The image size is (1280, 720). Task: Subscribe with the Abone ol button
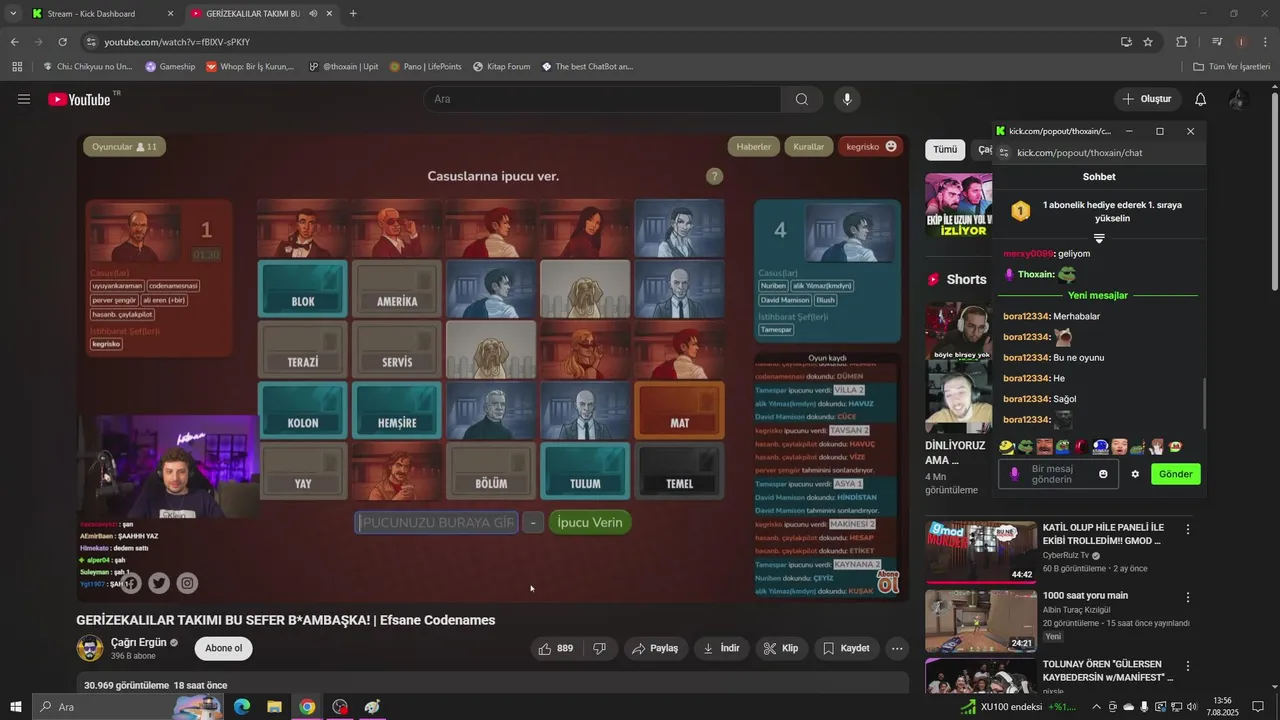[223, 648]
